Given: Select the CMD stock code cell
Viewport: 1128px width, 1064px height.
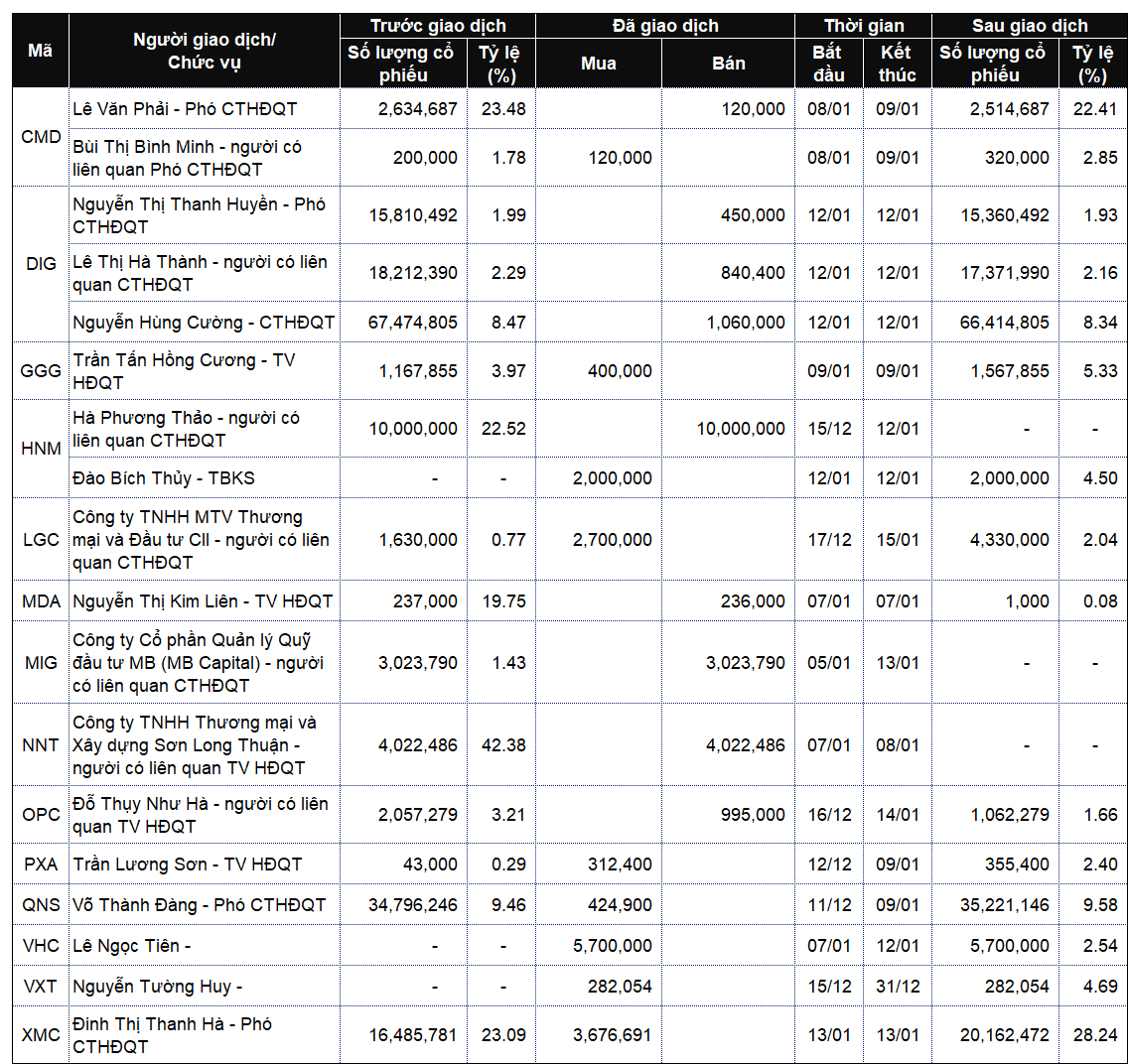Looking at the screenshot, I should click(41, 137).
